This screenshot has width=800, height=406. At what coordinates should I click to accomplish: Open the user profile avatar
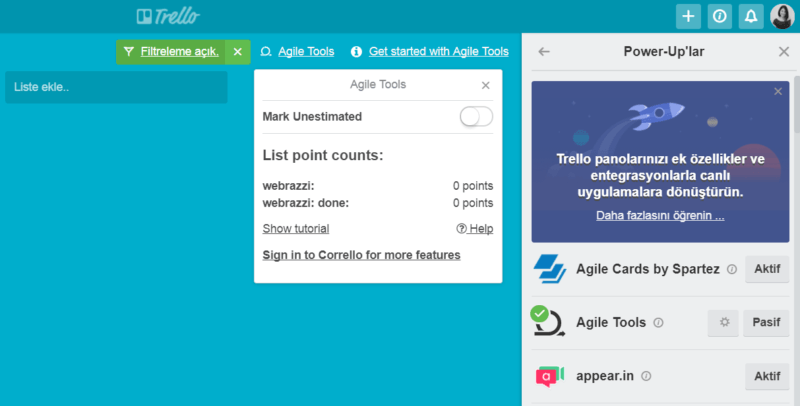(x=782, y=16)
